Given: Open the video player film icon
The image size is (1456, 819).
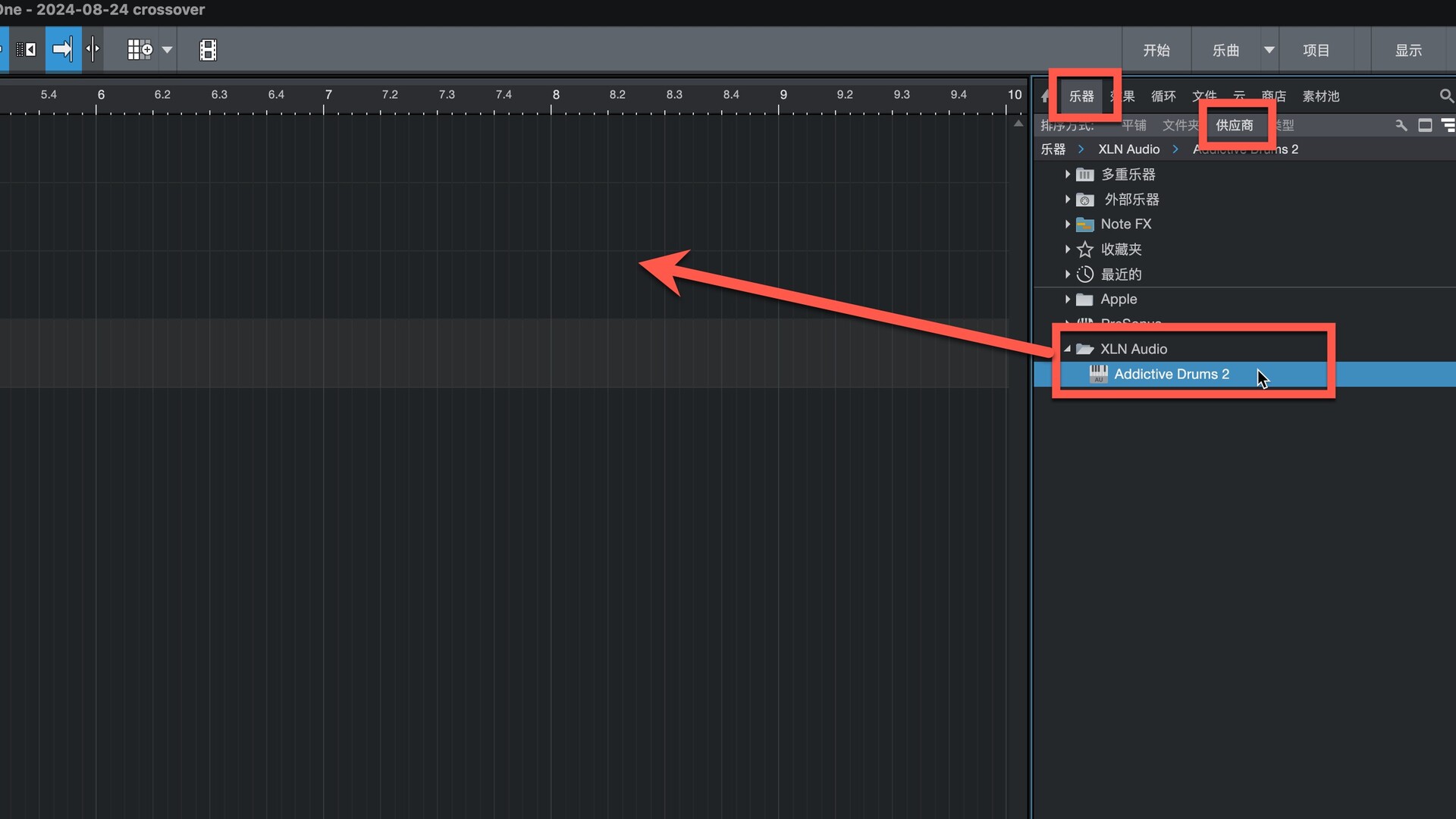Looking at the screenshot, I should [208, 50].
